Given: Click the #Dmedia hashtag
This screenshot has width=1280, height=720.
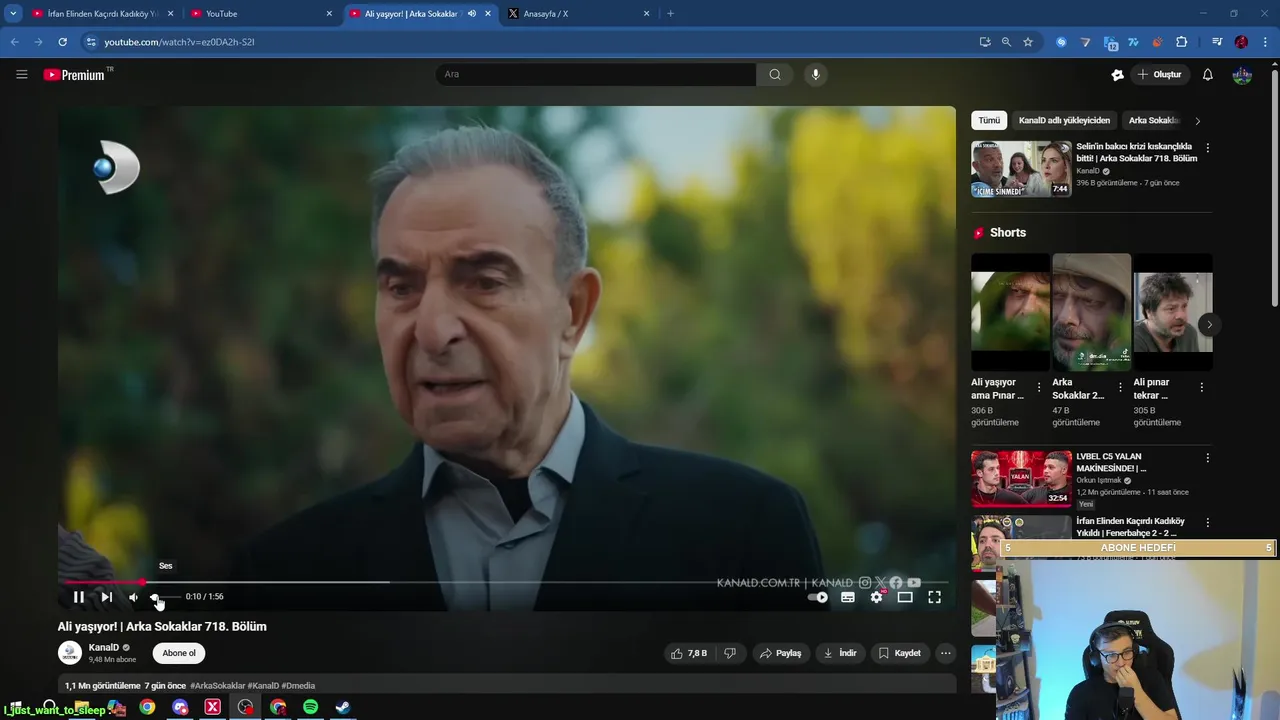Looking at the screenshot, I should (298, 686).
